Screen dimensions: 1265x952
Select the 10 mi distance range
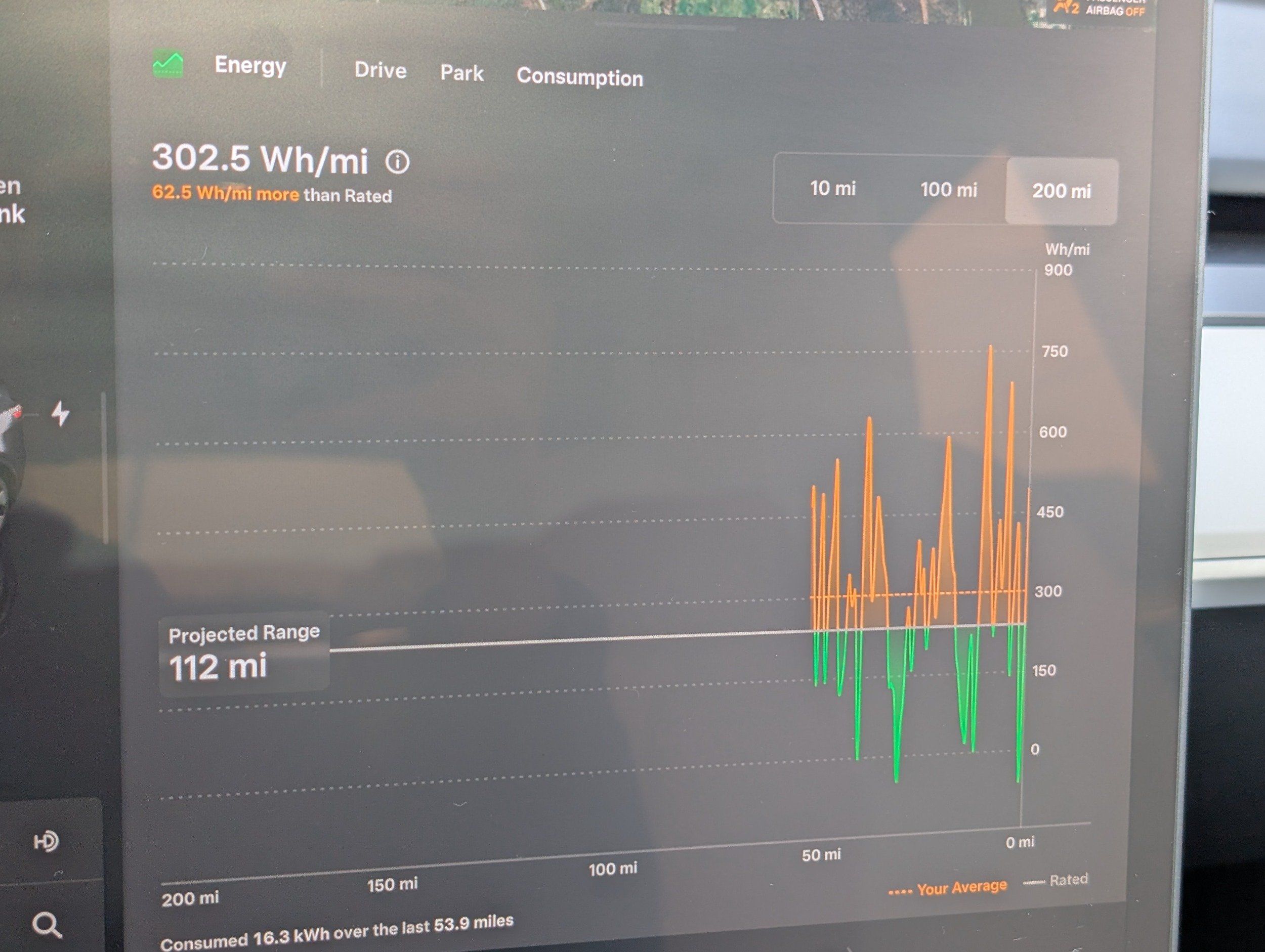click(x=832, y=188)
